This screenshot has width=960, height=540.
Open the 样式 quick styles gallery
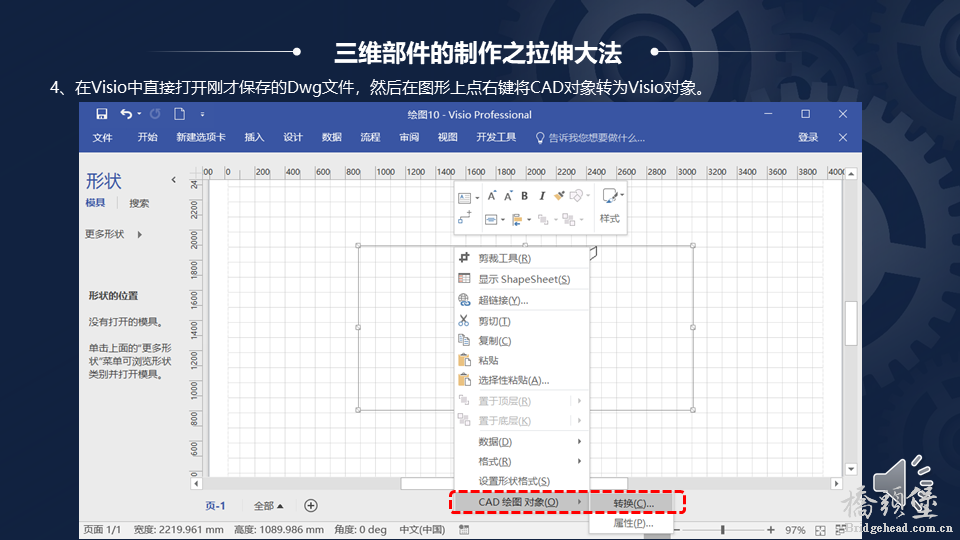pos(610,206)
